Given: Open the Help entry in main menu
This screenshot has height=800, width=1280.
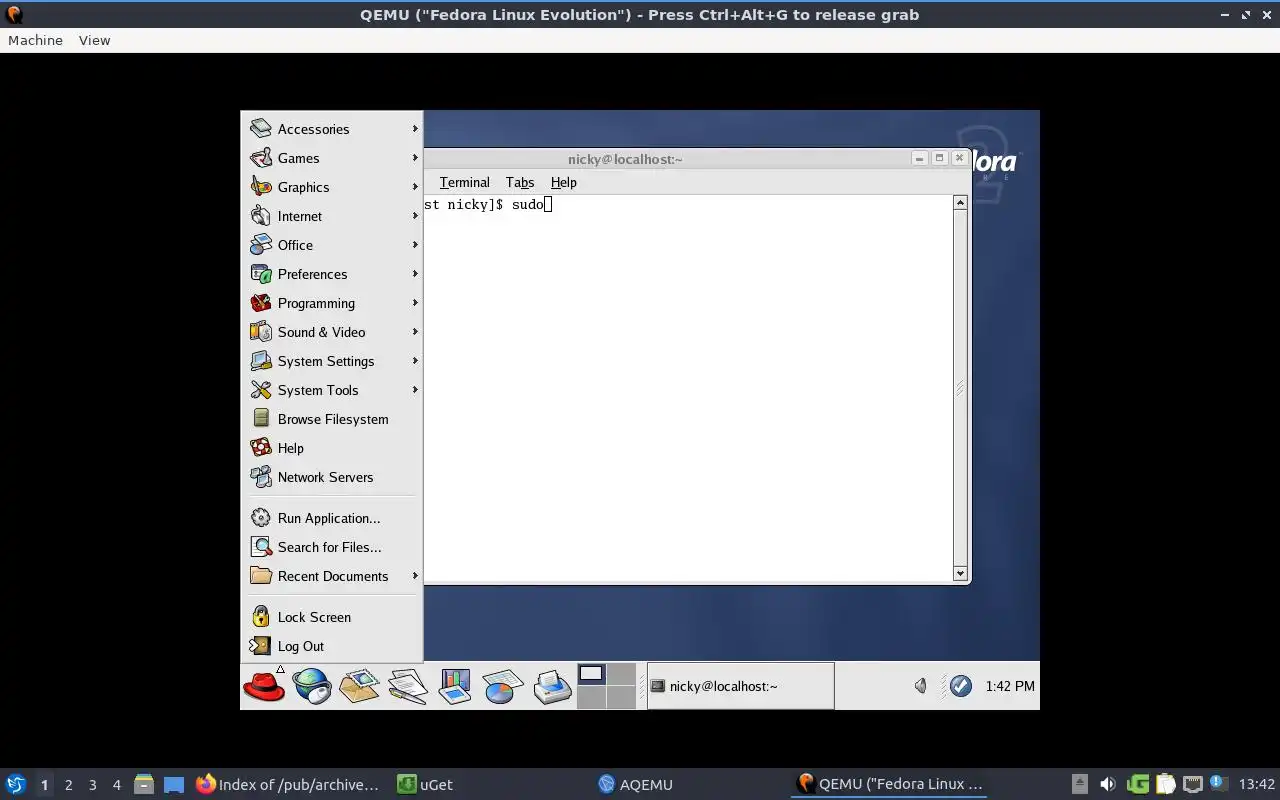Looking at the screenshot, I should (332, 448).
